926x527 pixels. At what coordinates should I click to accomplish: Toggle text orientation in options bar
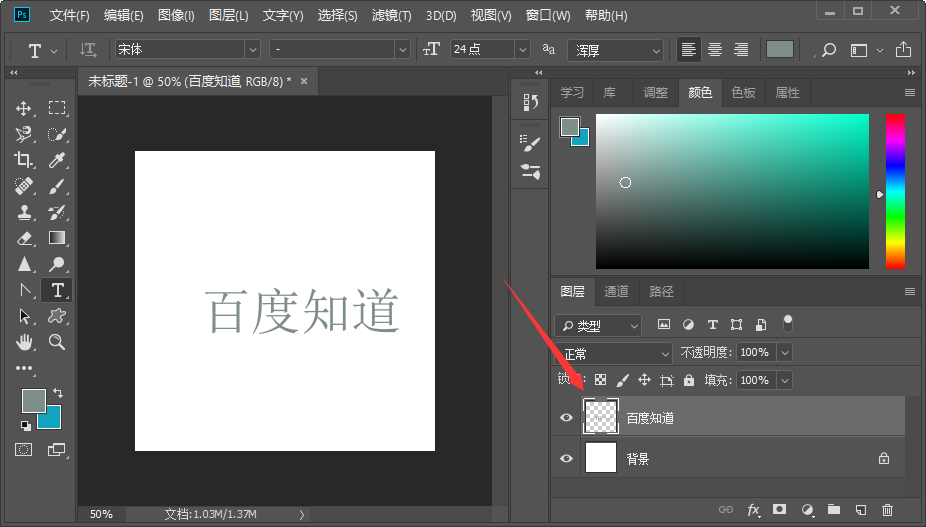[x=88, y=50]
